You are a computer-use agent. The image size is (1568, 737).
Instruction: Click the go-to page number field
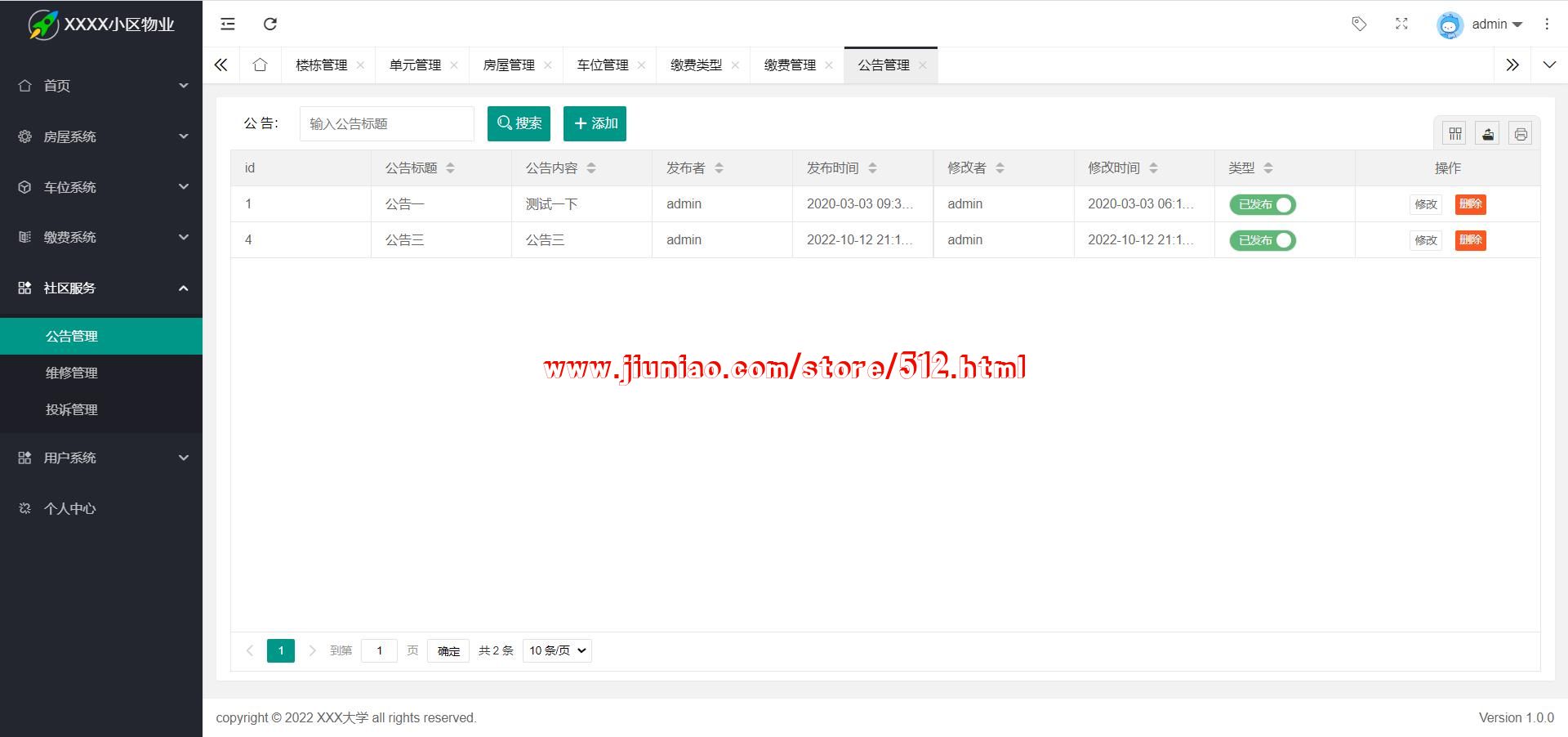click(379, 650)
